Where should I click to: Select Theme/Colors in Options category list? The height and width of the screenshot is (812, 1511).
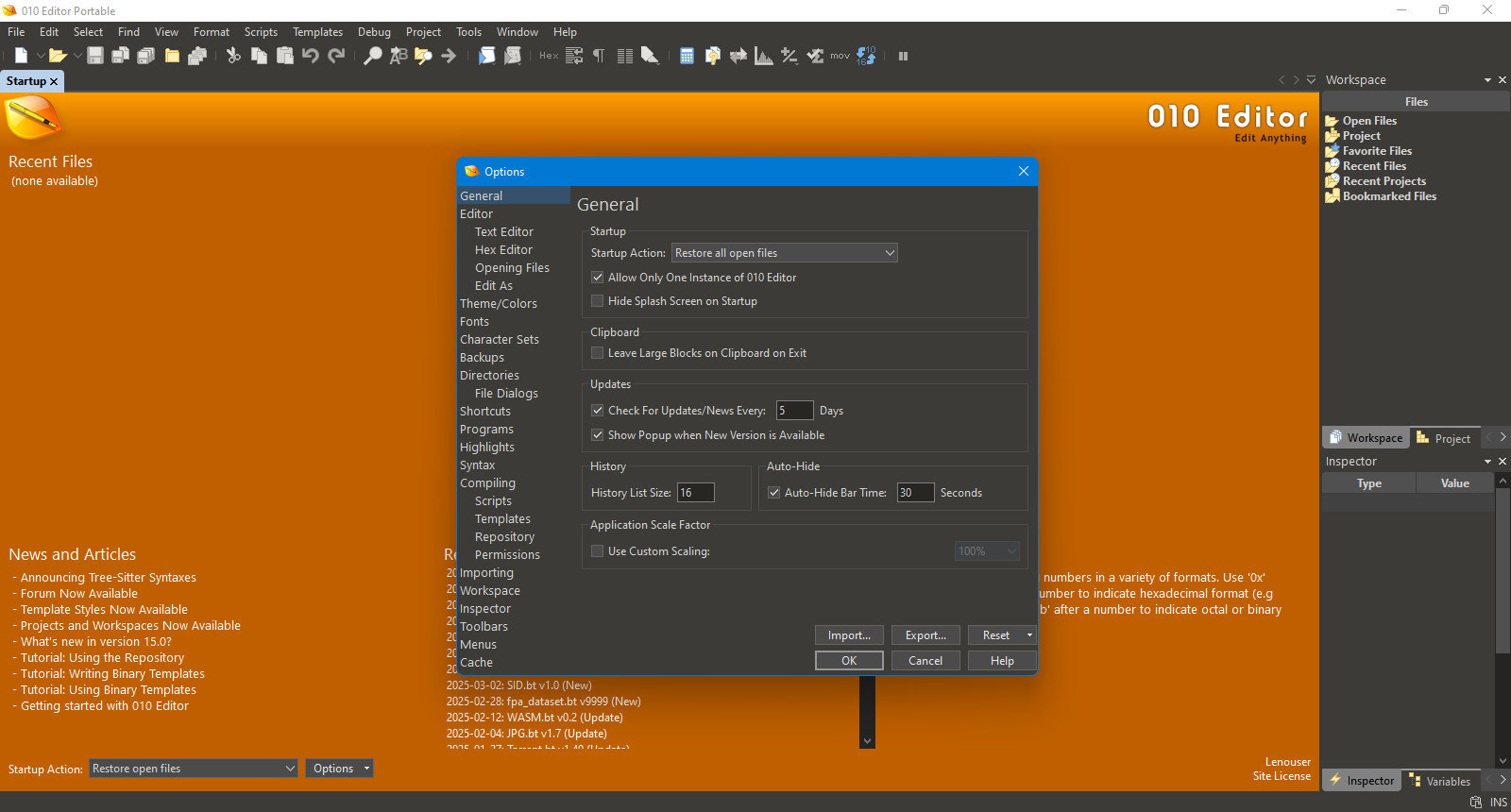[499, 304]
